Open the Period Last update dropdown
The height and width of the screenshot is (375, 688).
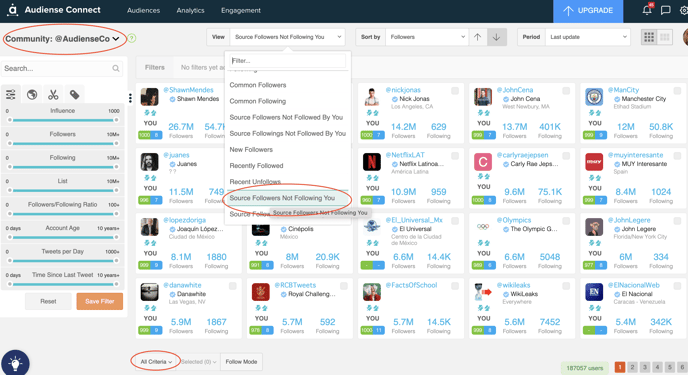pos(588,37)
